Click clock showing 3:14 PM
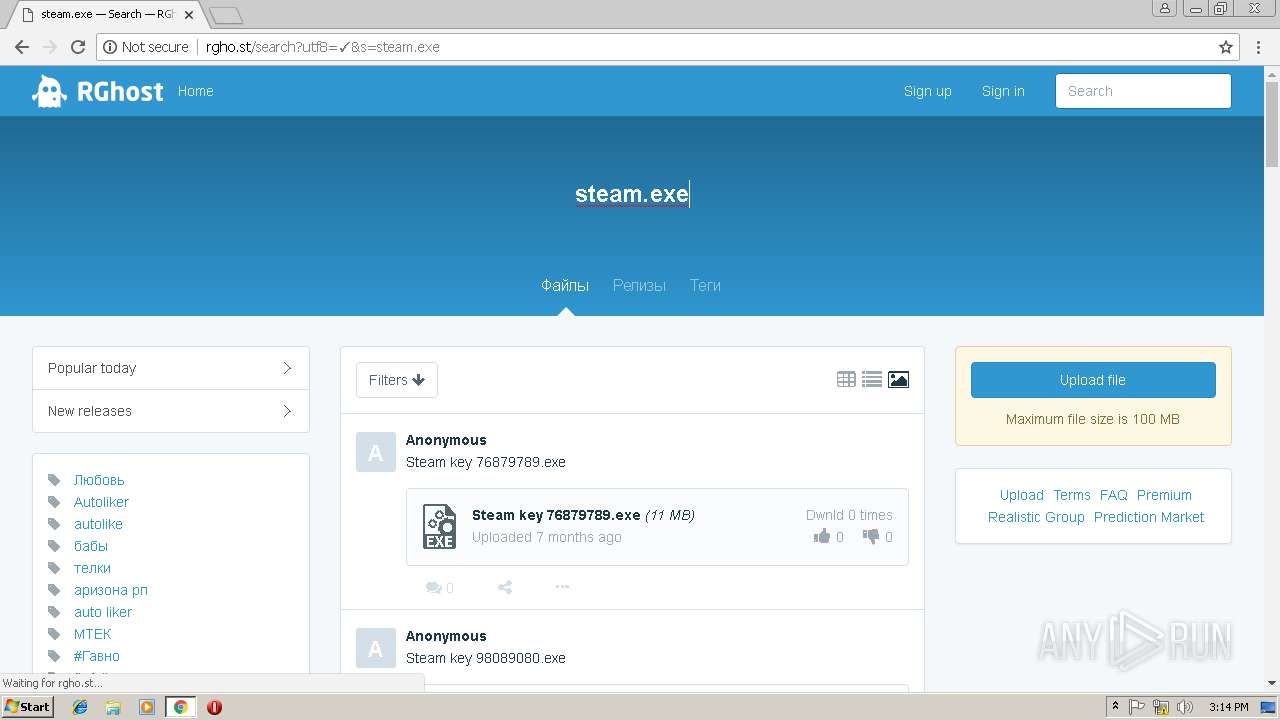1280x720 pixels. tap(1228, 707)
